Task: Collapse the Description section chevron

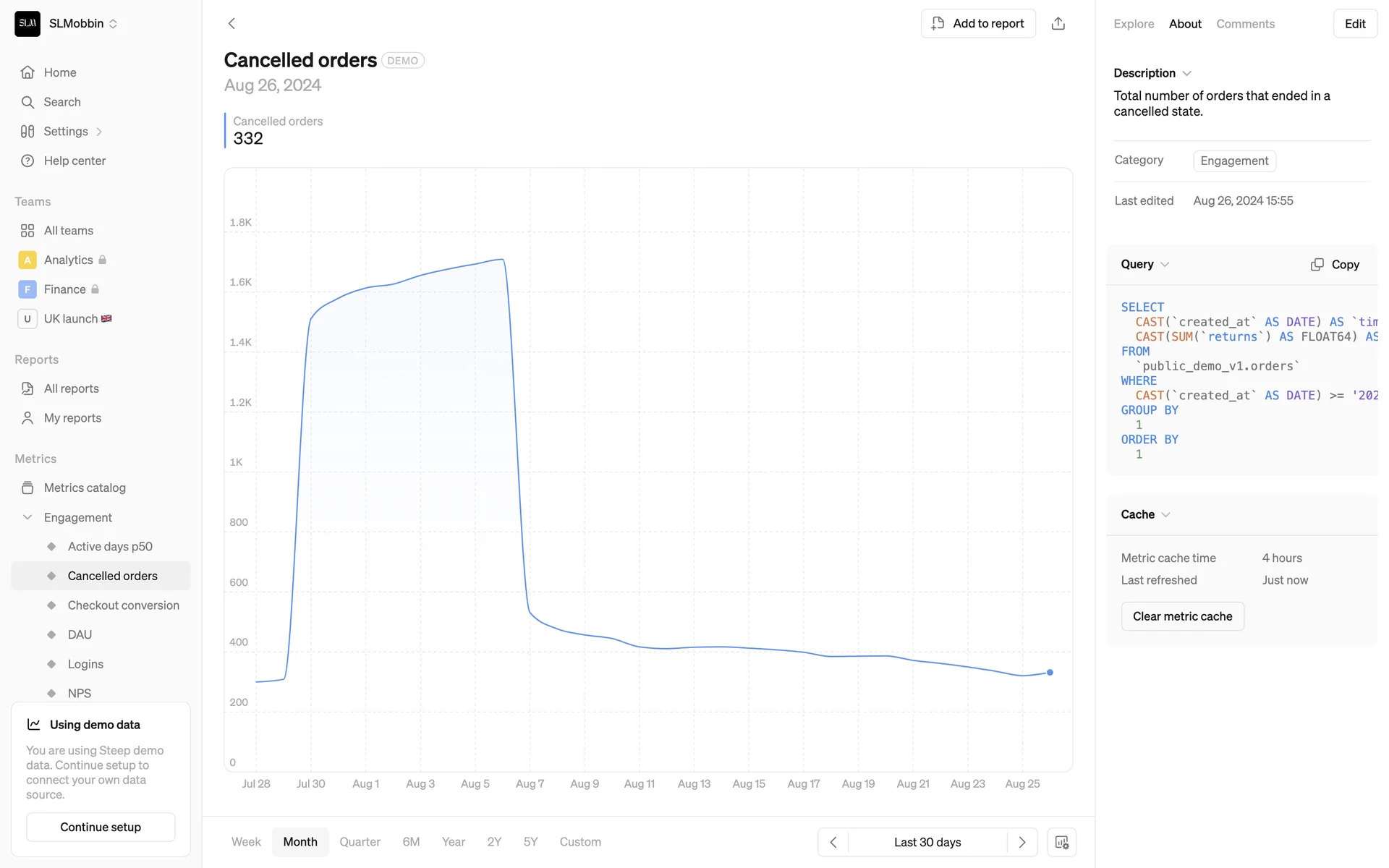Action: coord(1186,73)
